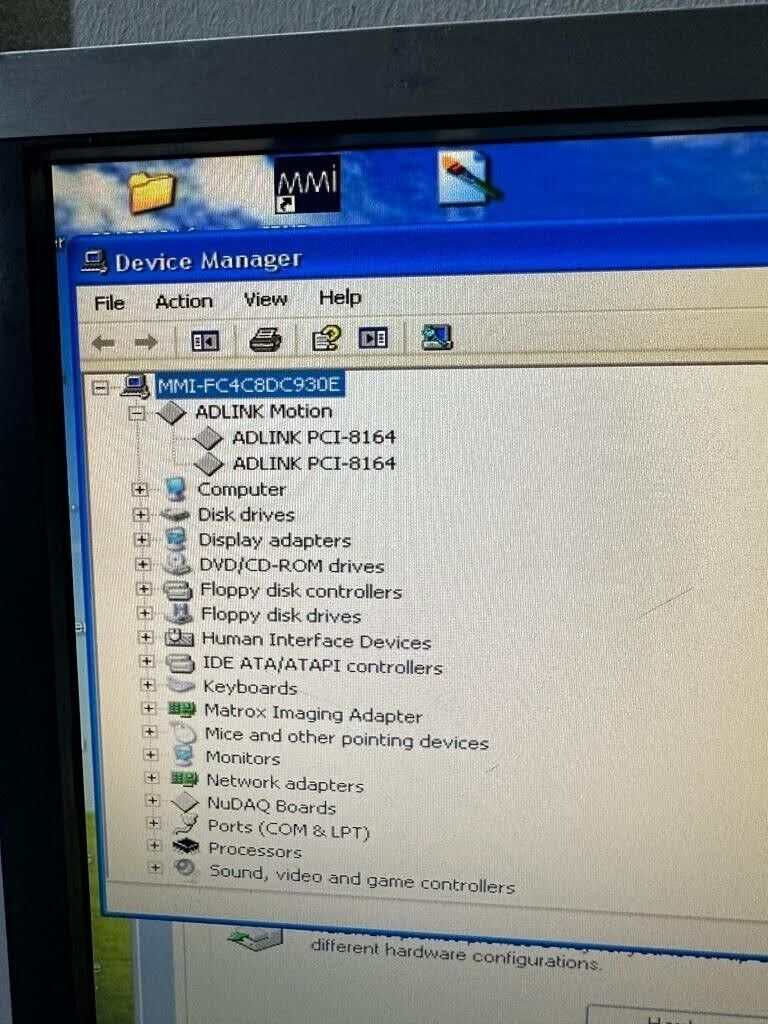Expand the Computer category
Viewport: 768px width, 1024px height.
(139, 489)
